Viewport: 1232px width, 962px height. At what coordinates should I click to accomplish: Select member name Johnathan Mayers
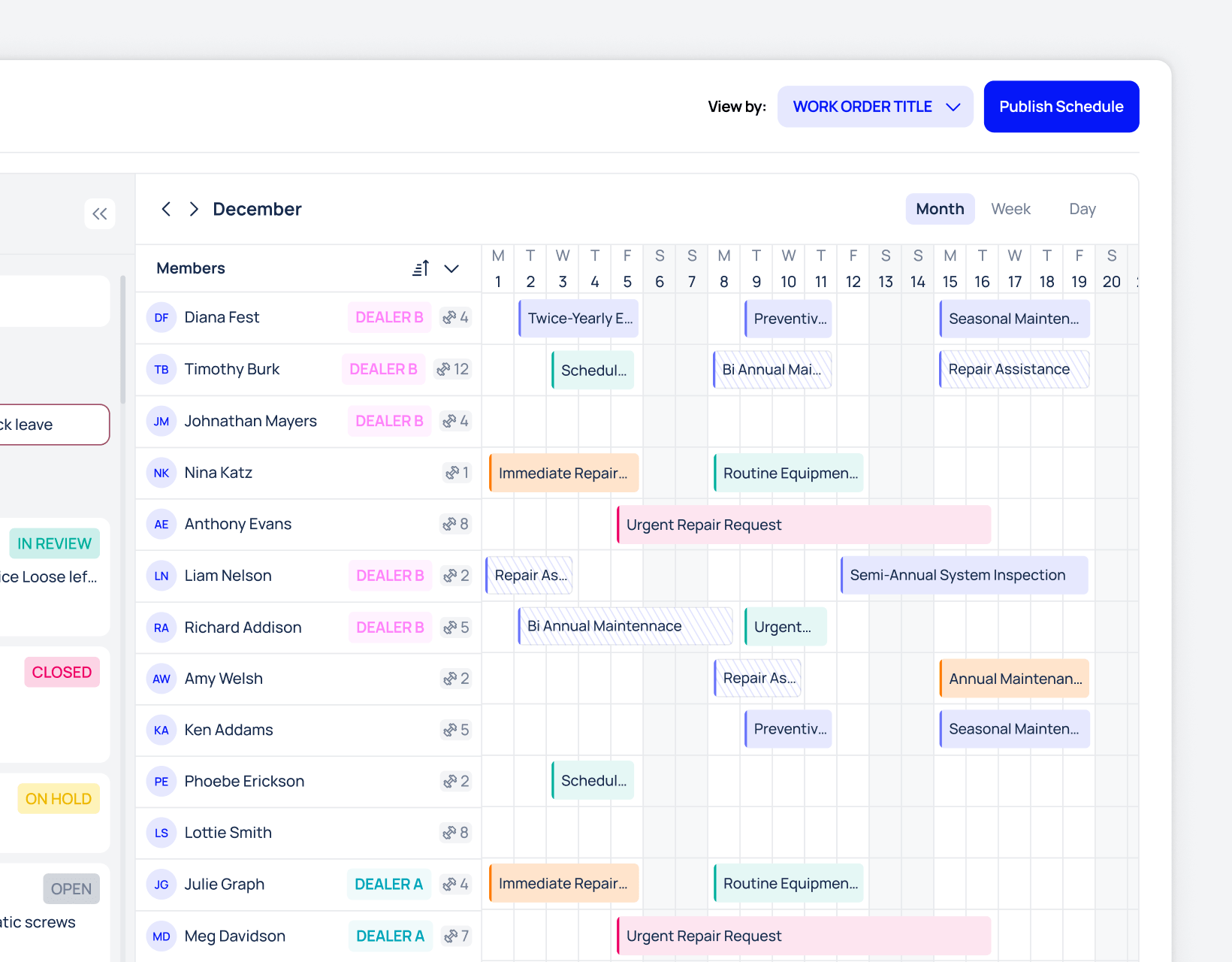[x=250, y=421]
